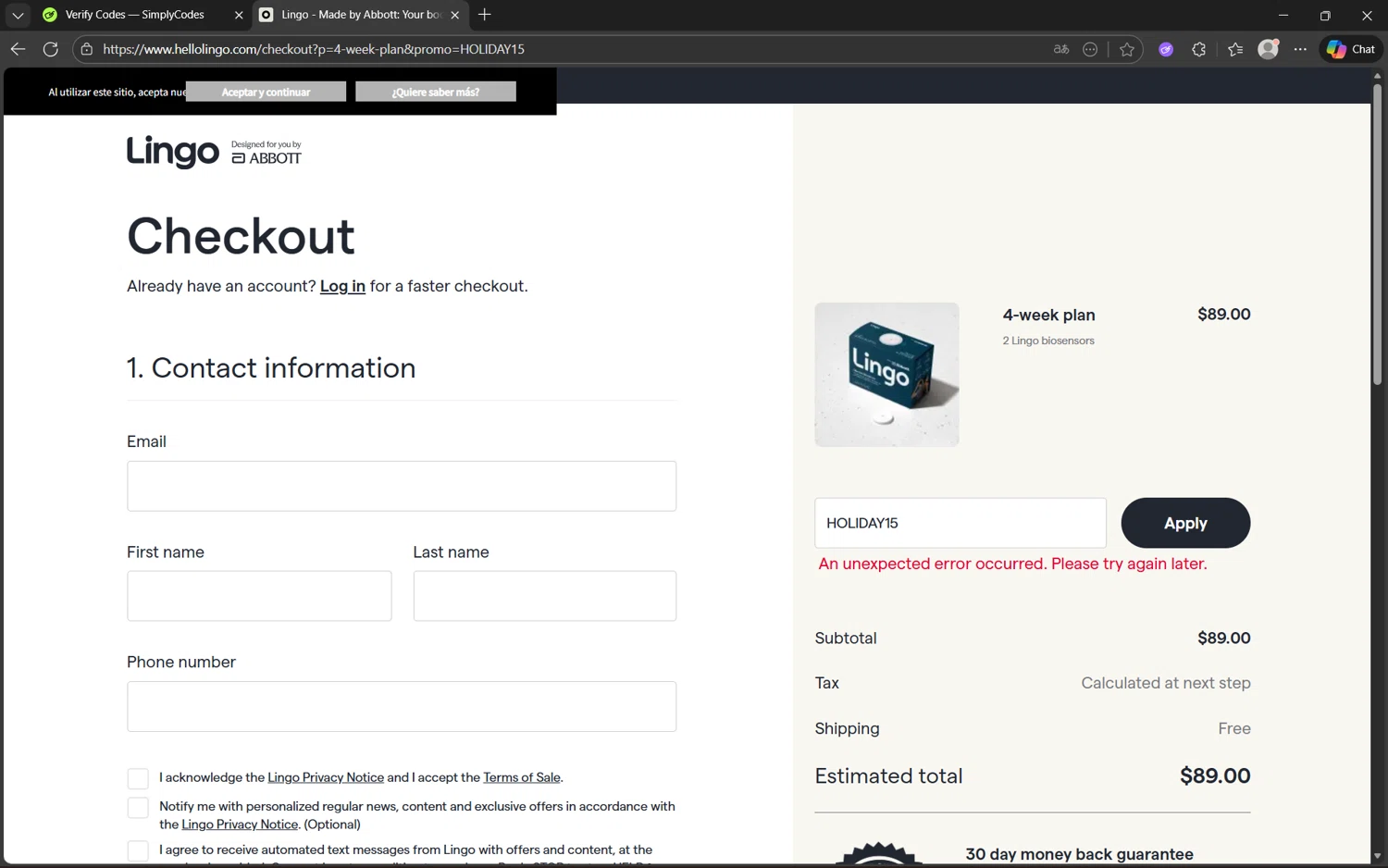This screenshot has height=868, width=1388.
Task: Click the address bar URL
Action: coord(314,49)
